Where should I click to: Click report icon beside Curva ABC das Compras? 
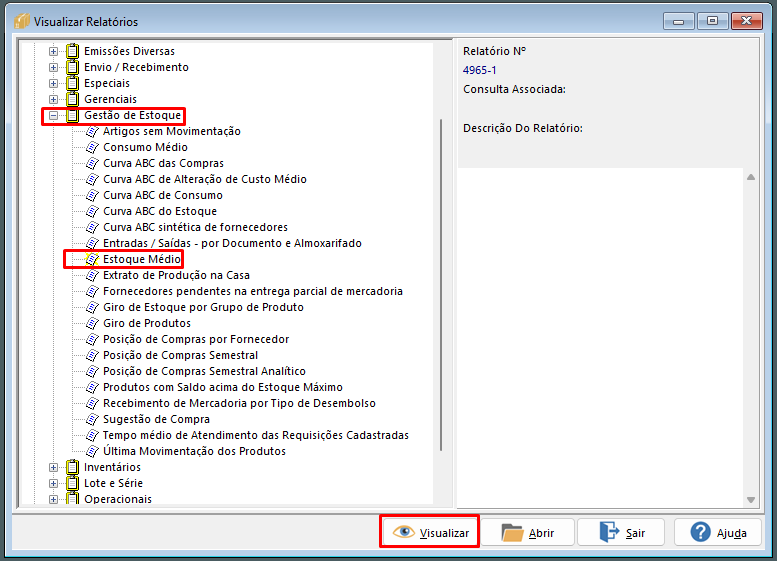click(x=92, y=163)
